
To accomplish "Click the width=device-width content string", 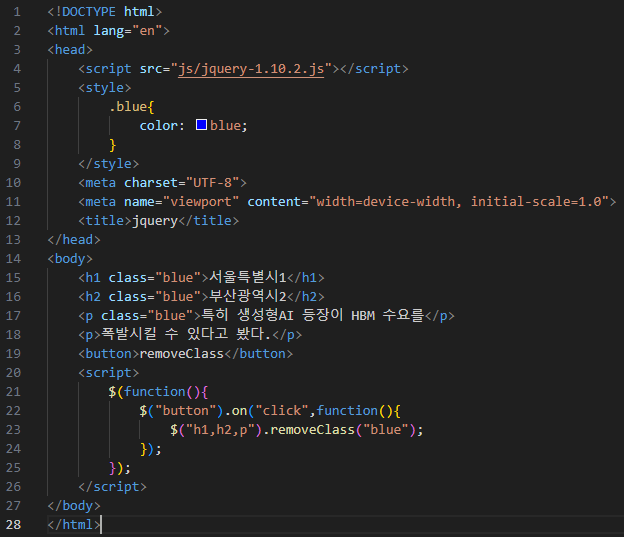I will [x=461, y=202].
